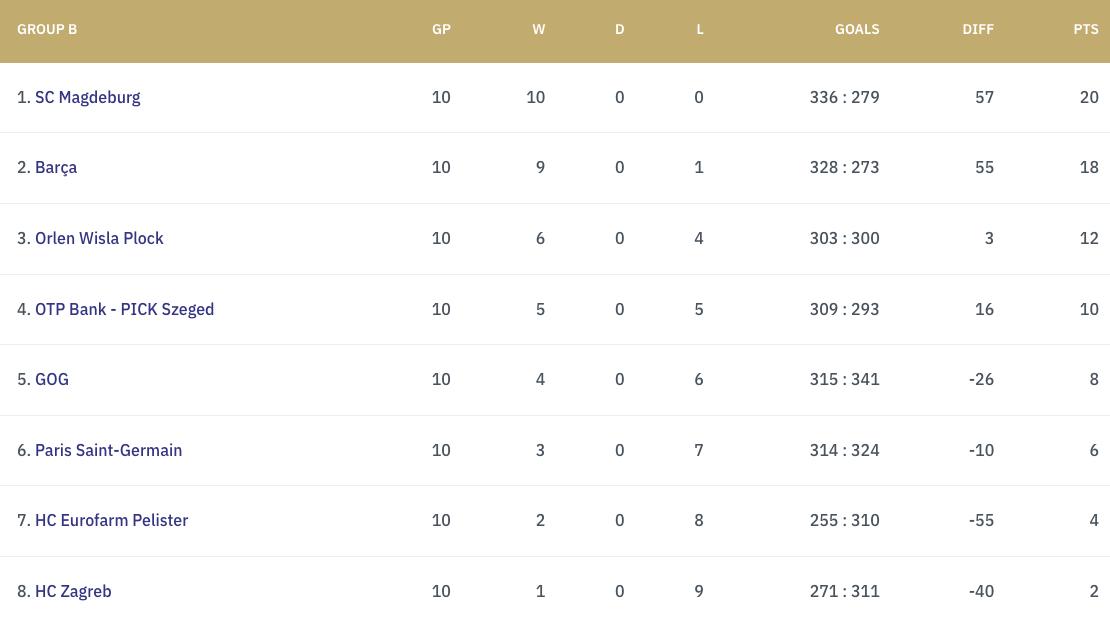
Task: Click the L column header
Action: 700,29
